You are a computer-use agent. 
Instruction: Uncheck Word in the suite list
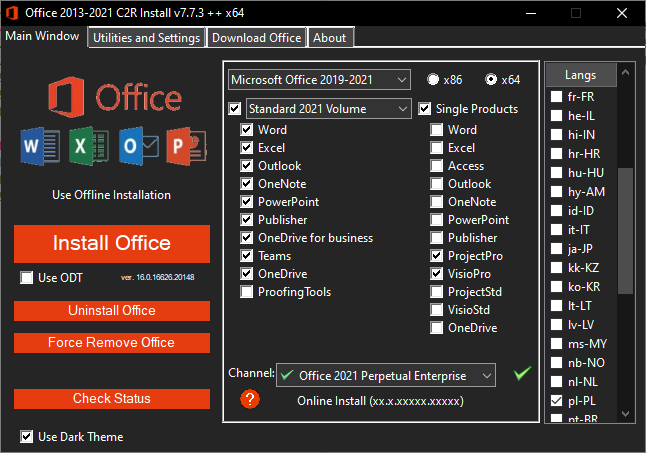click(247, 130)
